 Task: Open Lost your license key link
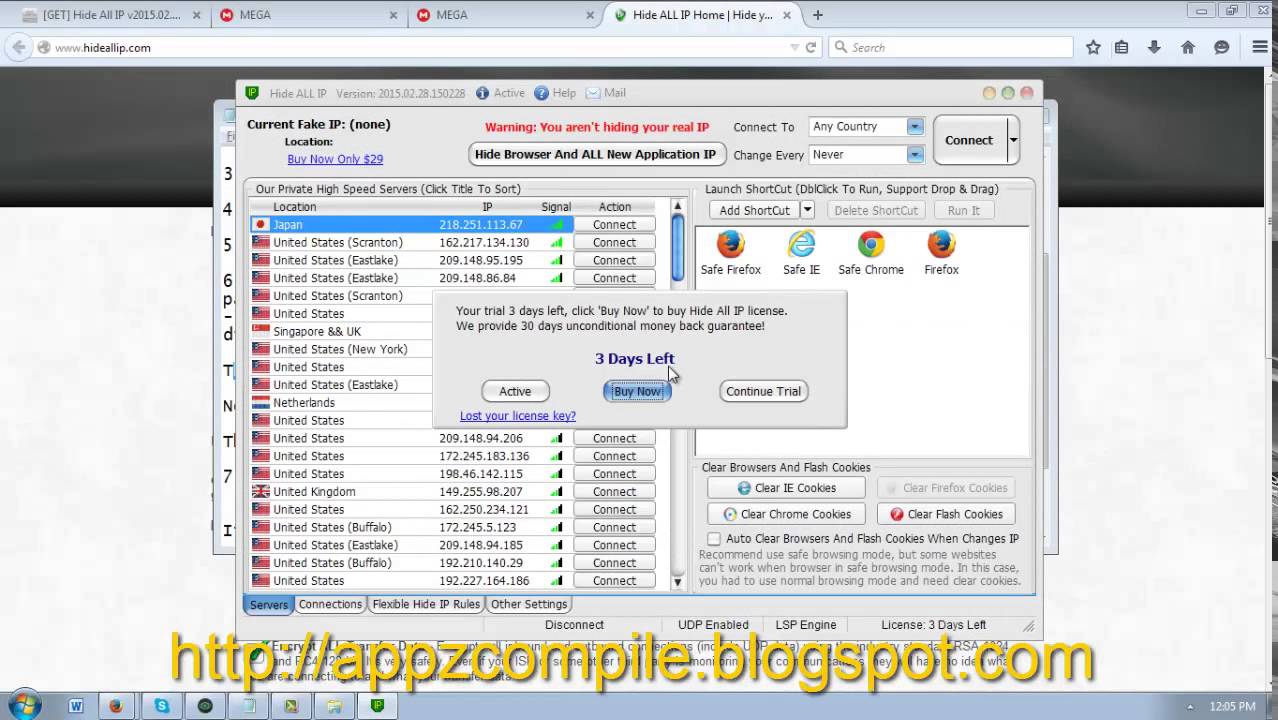click(x=517, y=416)
